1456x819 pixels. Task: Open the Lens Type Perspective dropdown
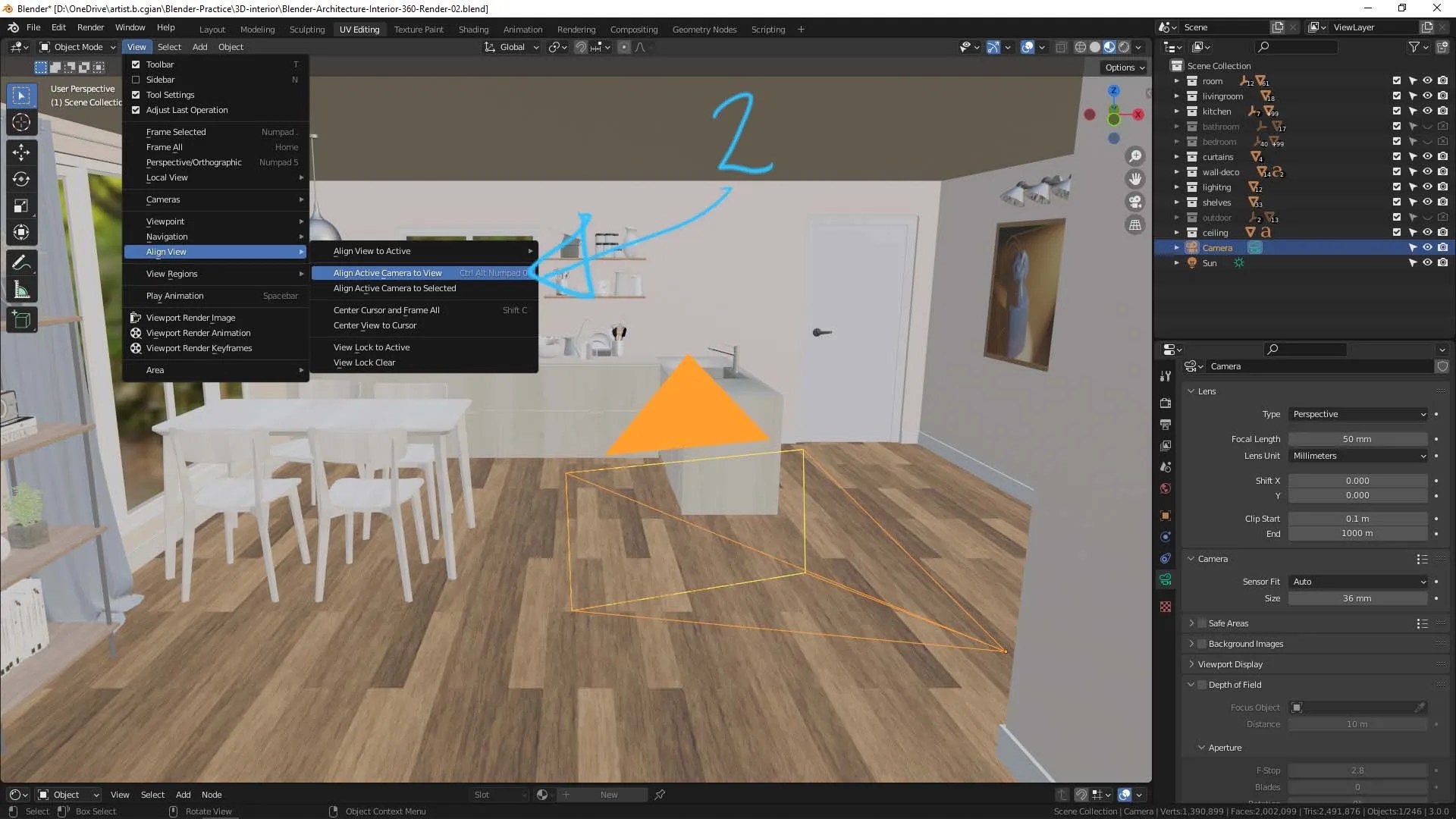[1358, 414]
